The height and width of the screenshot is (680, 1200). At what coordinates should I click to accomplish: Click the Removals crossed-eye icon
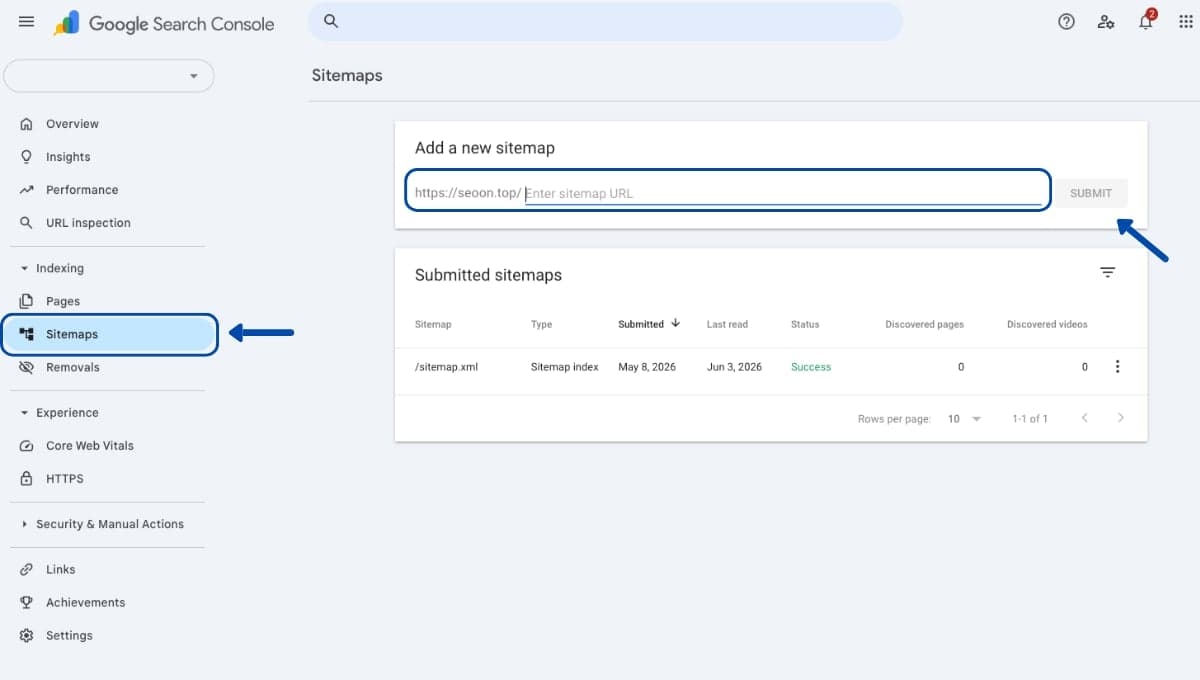pyautogui.click(x=27, y=367)
